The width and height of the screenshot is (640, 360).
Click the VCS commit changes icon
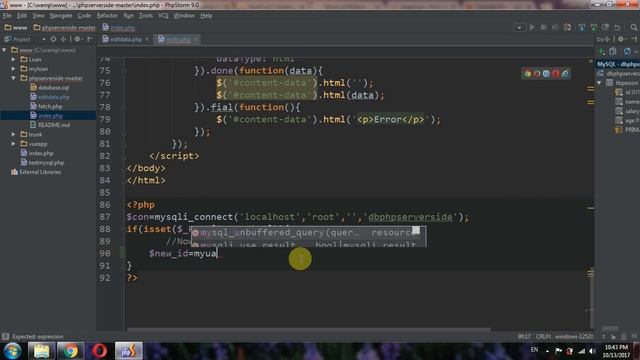(x=593, y=27)
